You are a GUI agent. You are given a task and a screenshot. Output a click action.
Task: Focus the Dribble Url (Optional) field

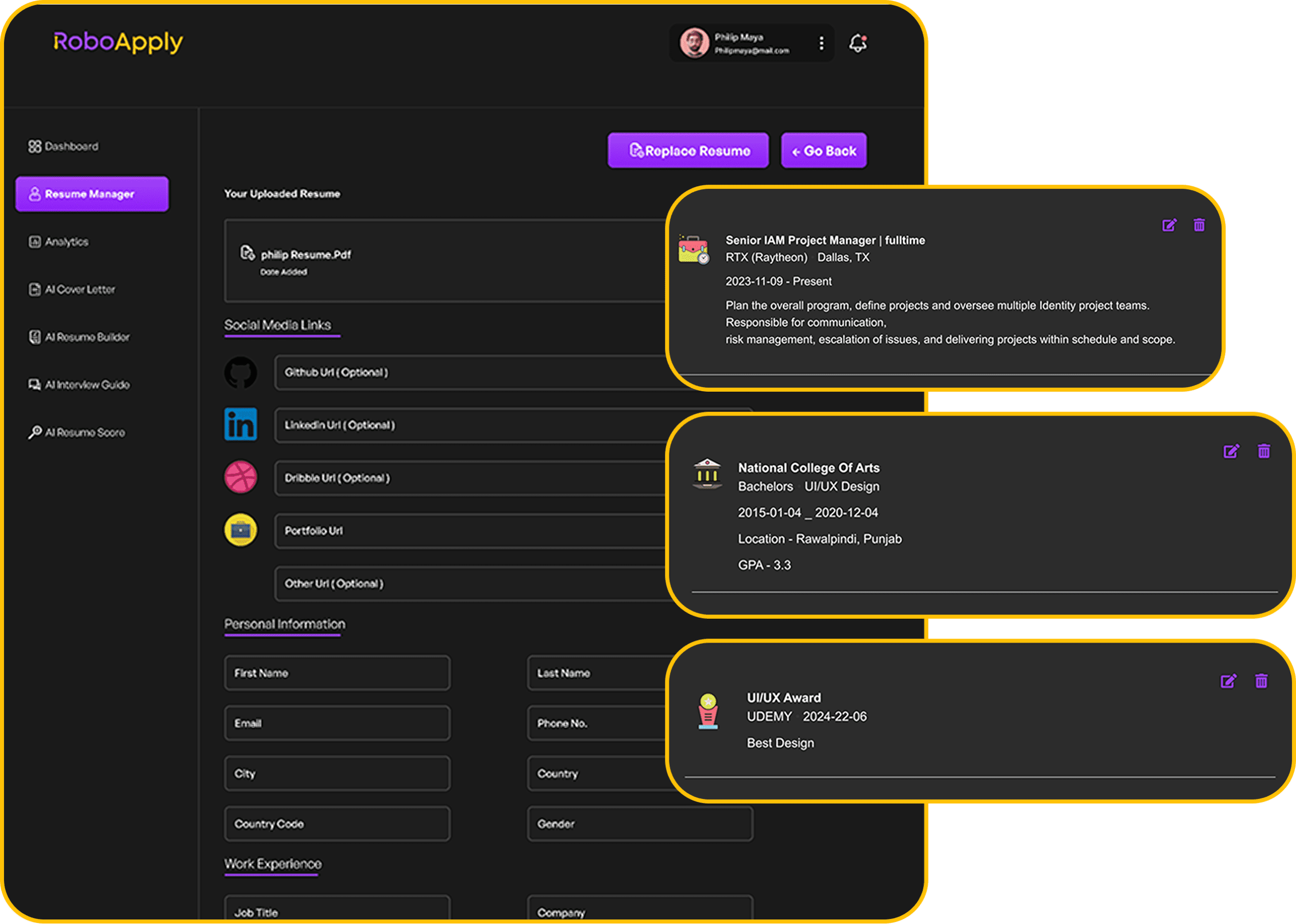(471, 479)
